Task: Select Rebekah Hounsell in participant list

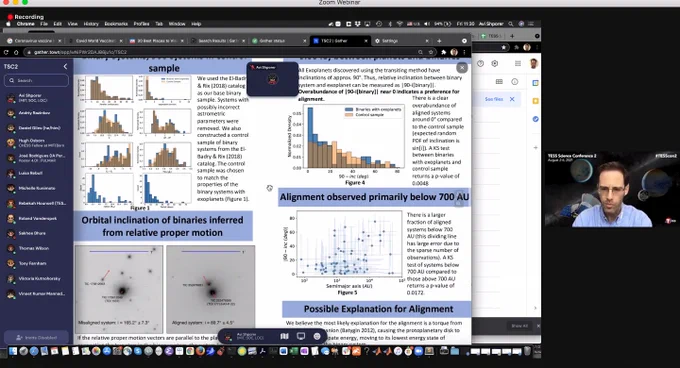Action: click(x=36, y=203)
